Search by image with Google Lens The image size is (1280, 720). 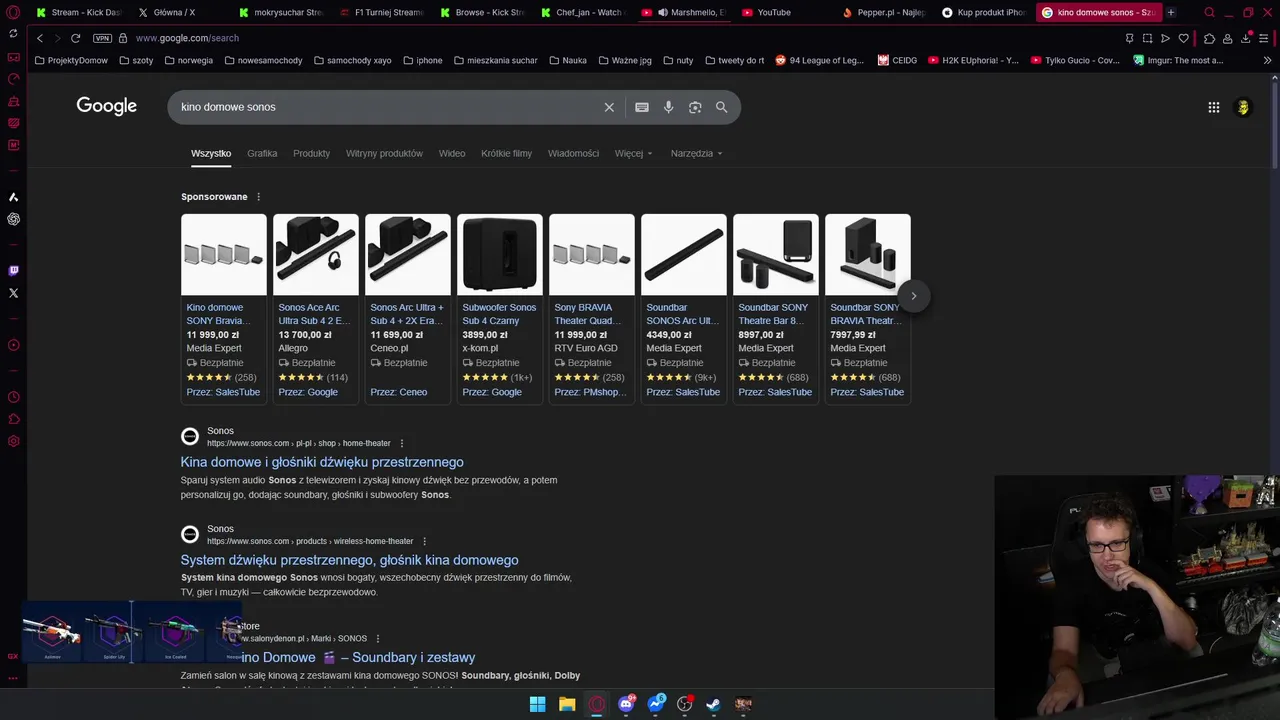[x=695, y=107]
